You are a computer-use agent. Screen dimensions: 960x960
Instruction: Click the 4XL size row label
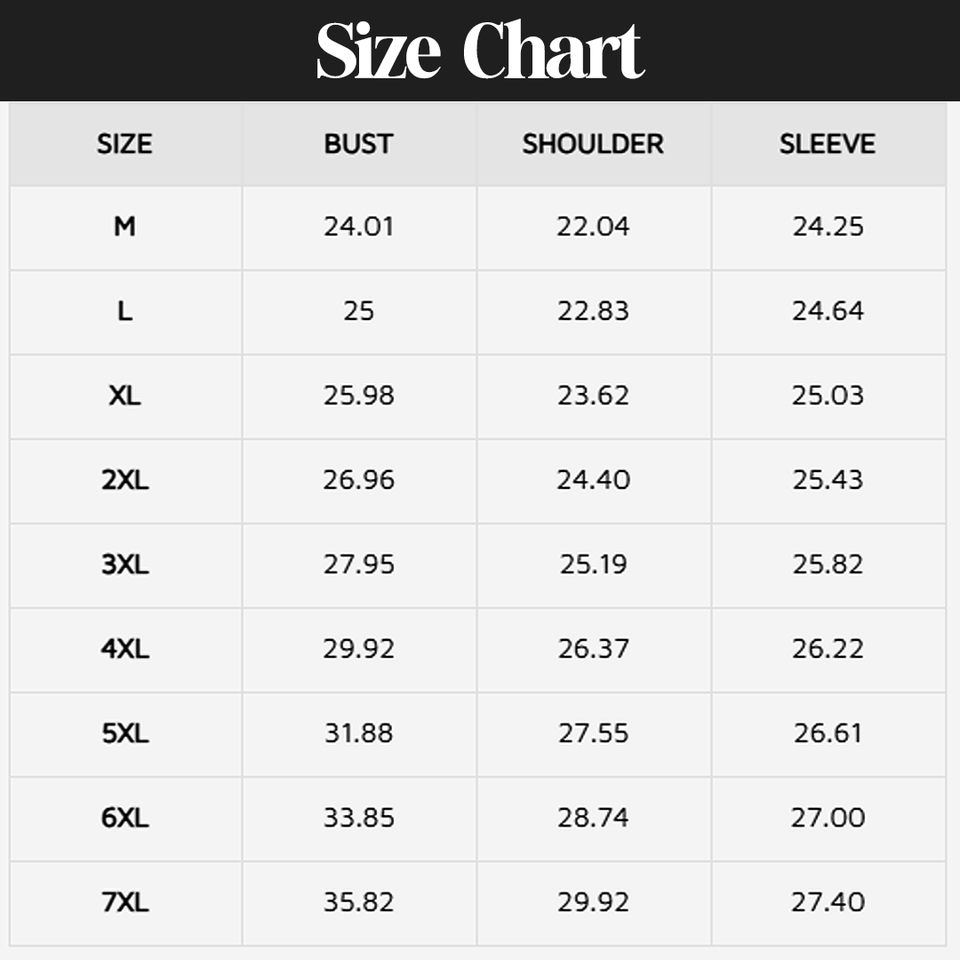point(125,649)
